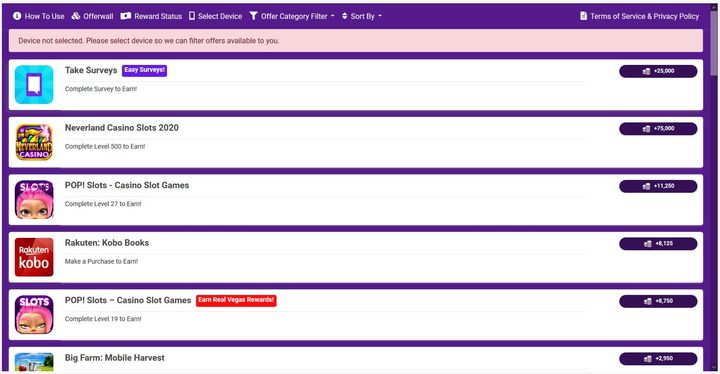Open the POP! Slots Level 19 icon
This screenshot has width=720, height=374.
[34, 314]
